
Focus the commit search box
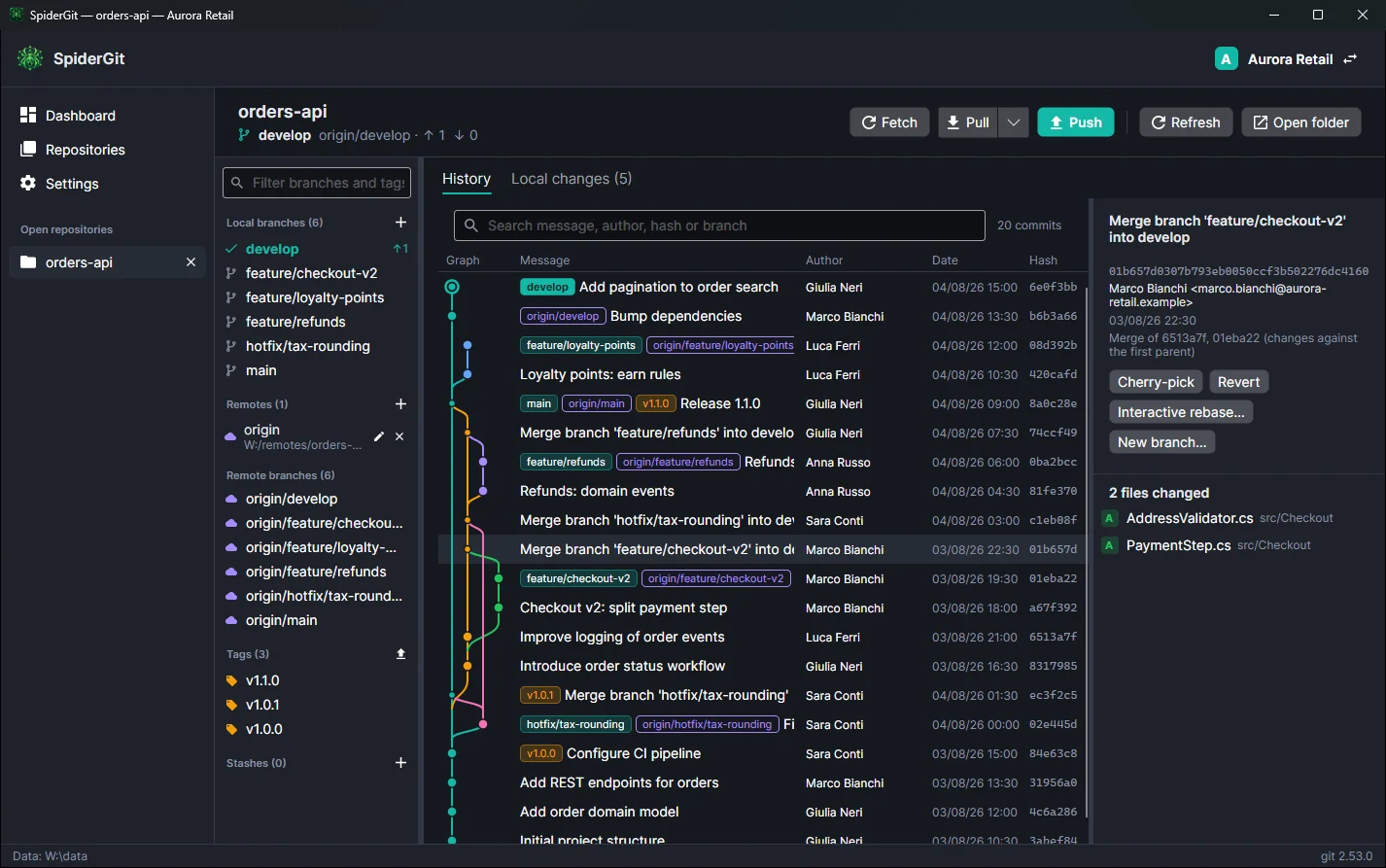point(719,226)
